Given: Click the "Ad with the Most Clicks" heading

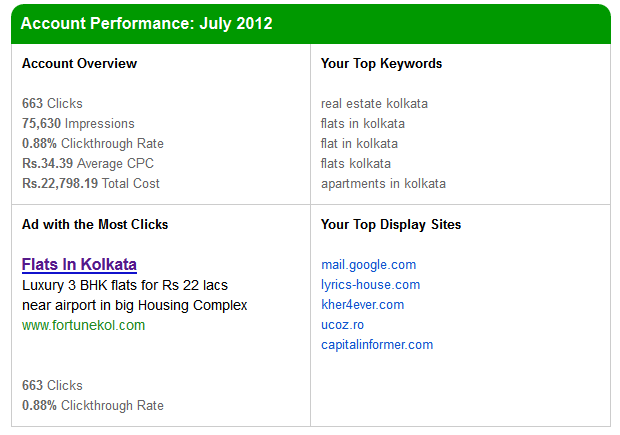Looking at the screenshot, I should coord(95,224).
